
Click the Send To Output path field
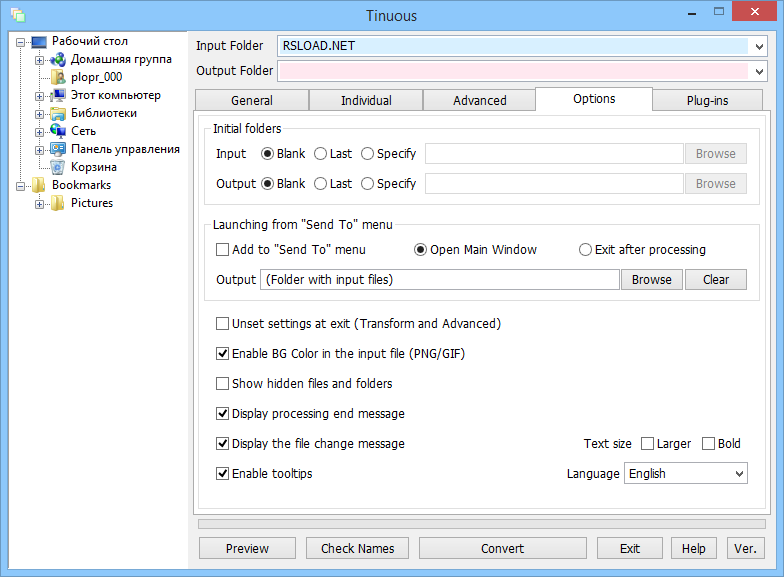click(440, 280)
